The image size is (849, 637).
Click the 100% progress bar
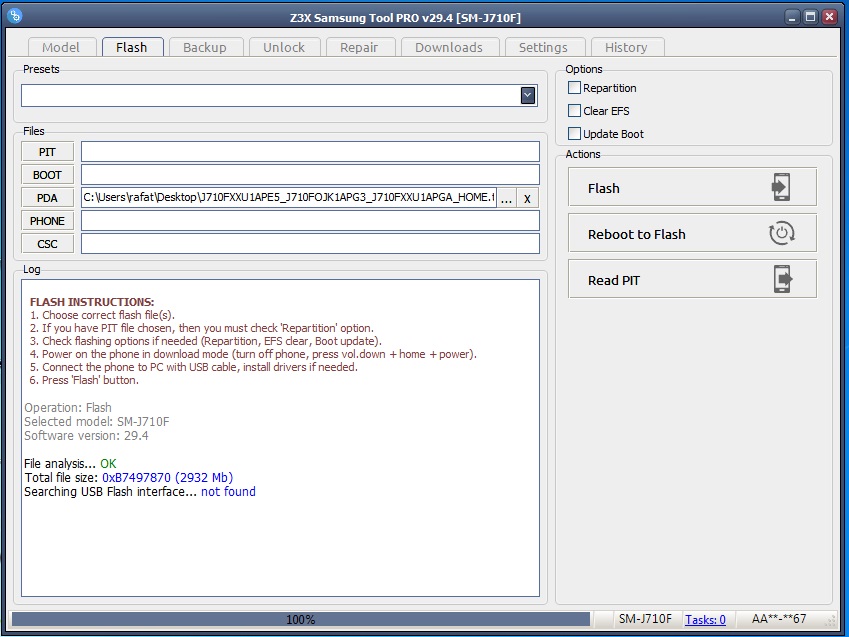[x=301, y=619]
